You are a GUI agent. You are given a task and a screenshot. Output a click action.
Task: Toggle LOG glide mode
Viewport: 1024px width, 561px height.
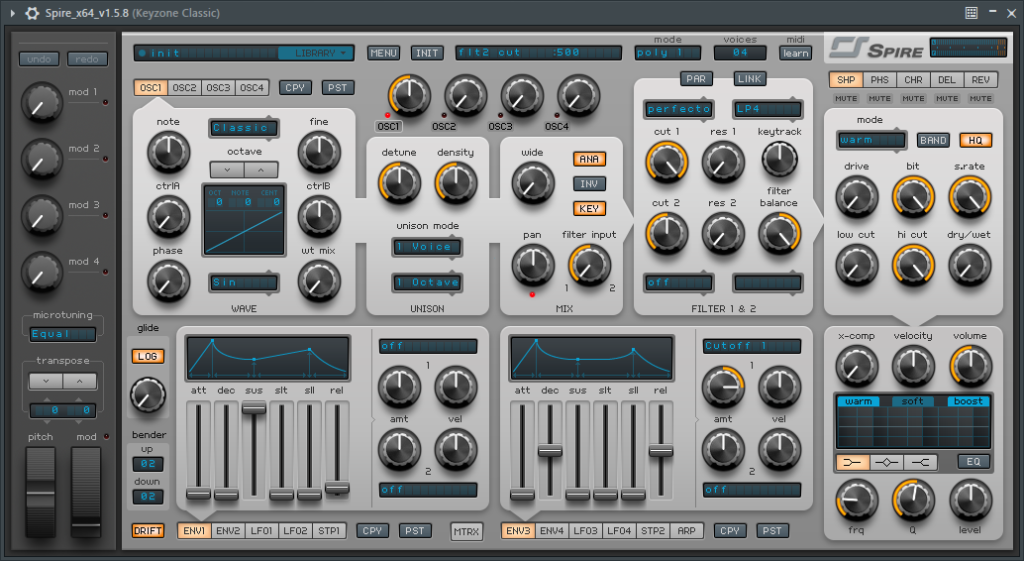point(148,356)
